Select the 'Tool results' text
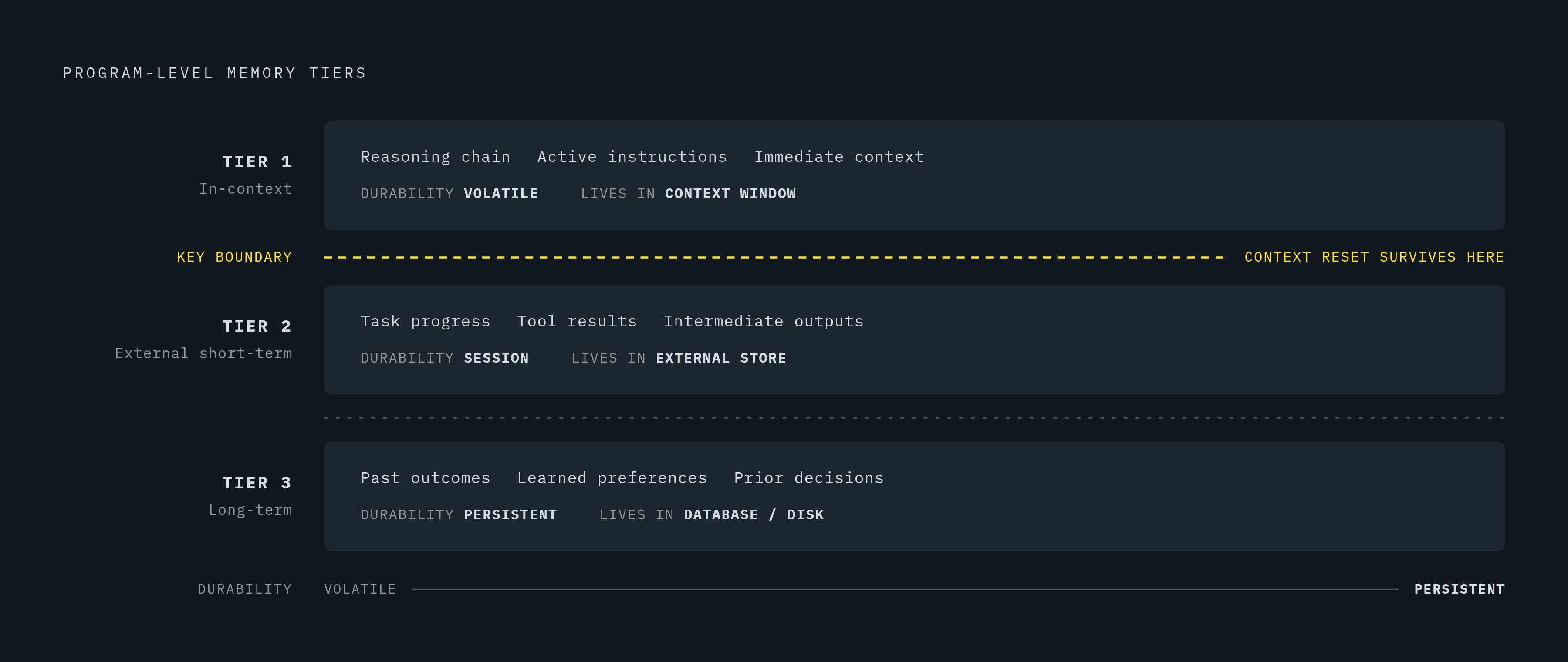 pos(576,321)
